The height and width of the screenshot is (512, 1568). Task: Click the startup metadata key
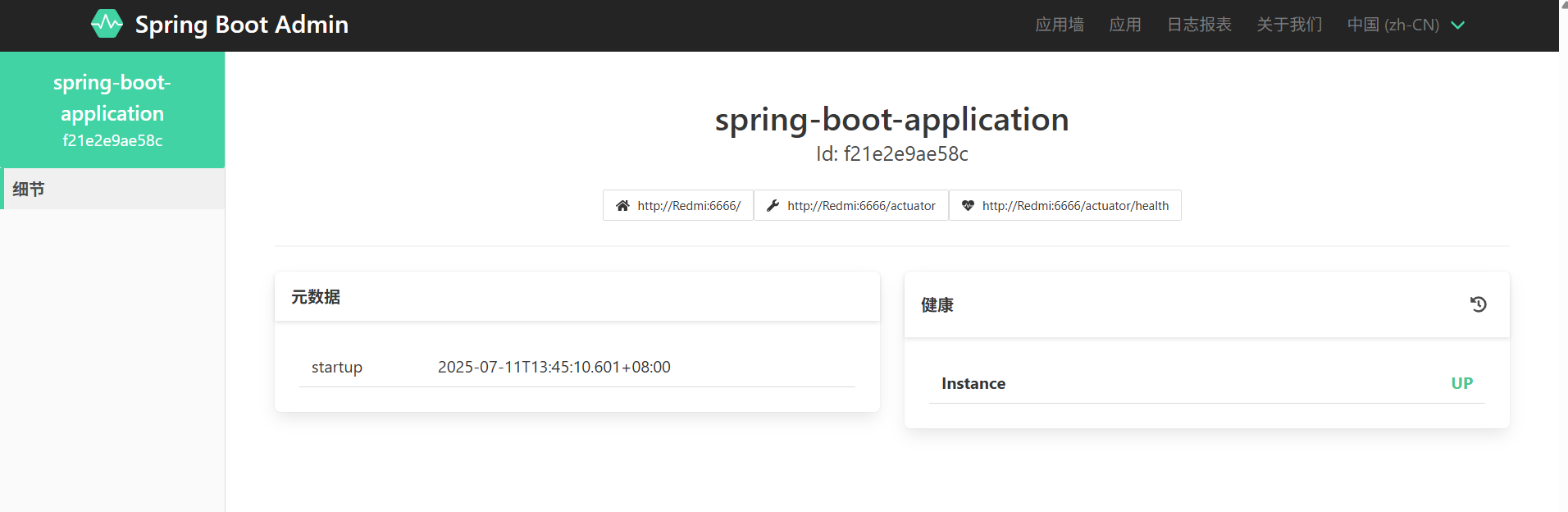[x=337, y=367]
